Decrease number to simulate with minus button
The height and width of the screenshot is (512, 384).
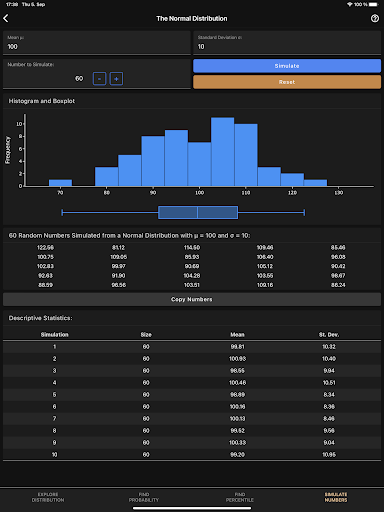pos(99,79)
